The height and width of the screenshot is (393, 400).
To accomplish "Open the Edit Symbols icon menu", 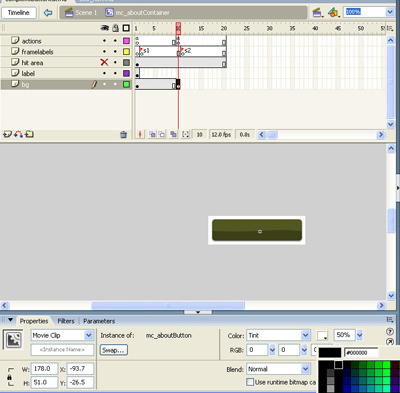I will coord(333,13).
